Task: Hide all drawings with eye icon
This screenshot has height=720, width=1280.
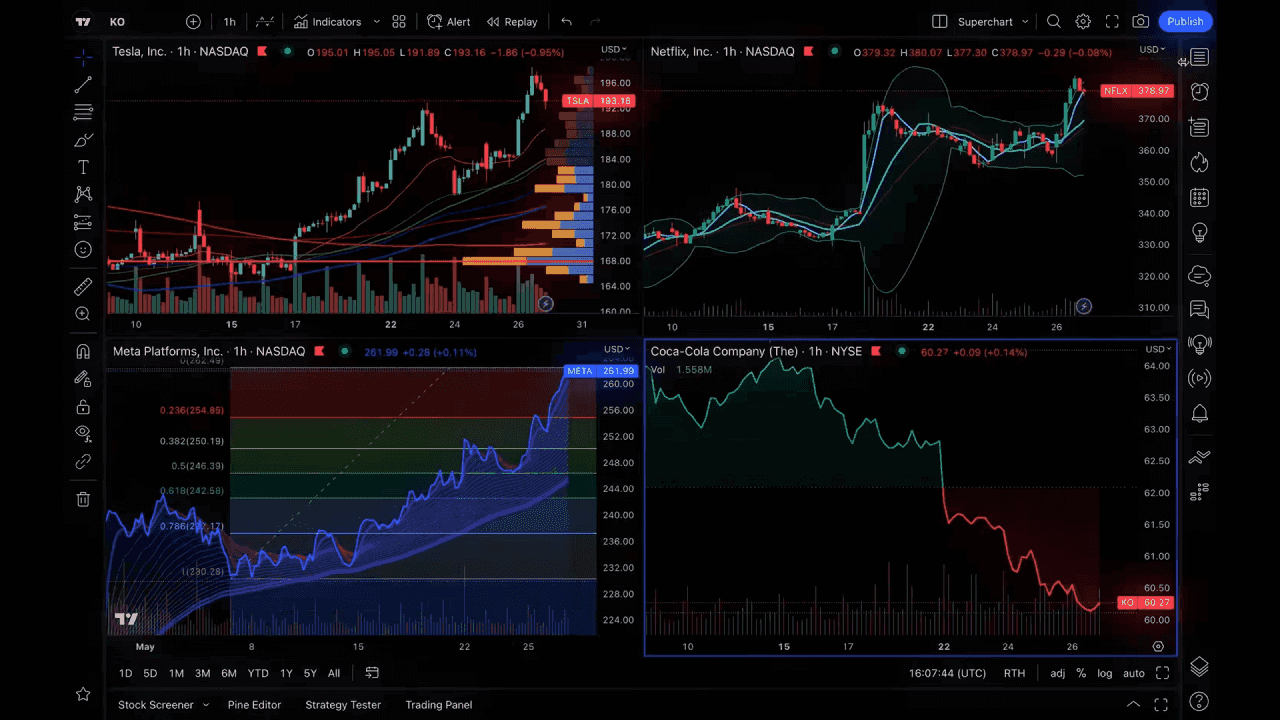Action: click(x=83, y=433)
